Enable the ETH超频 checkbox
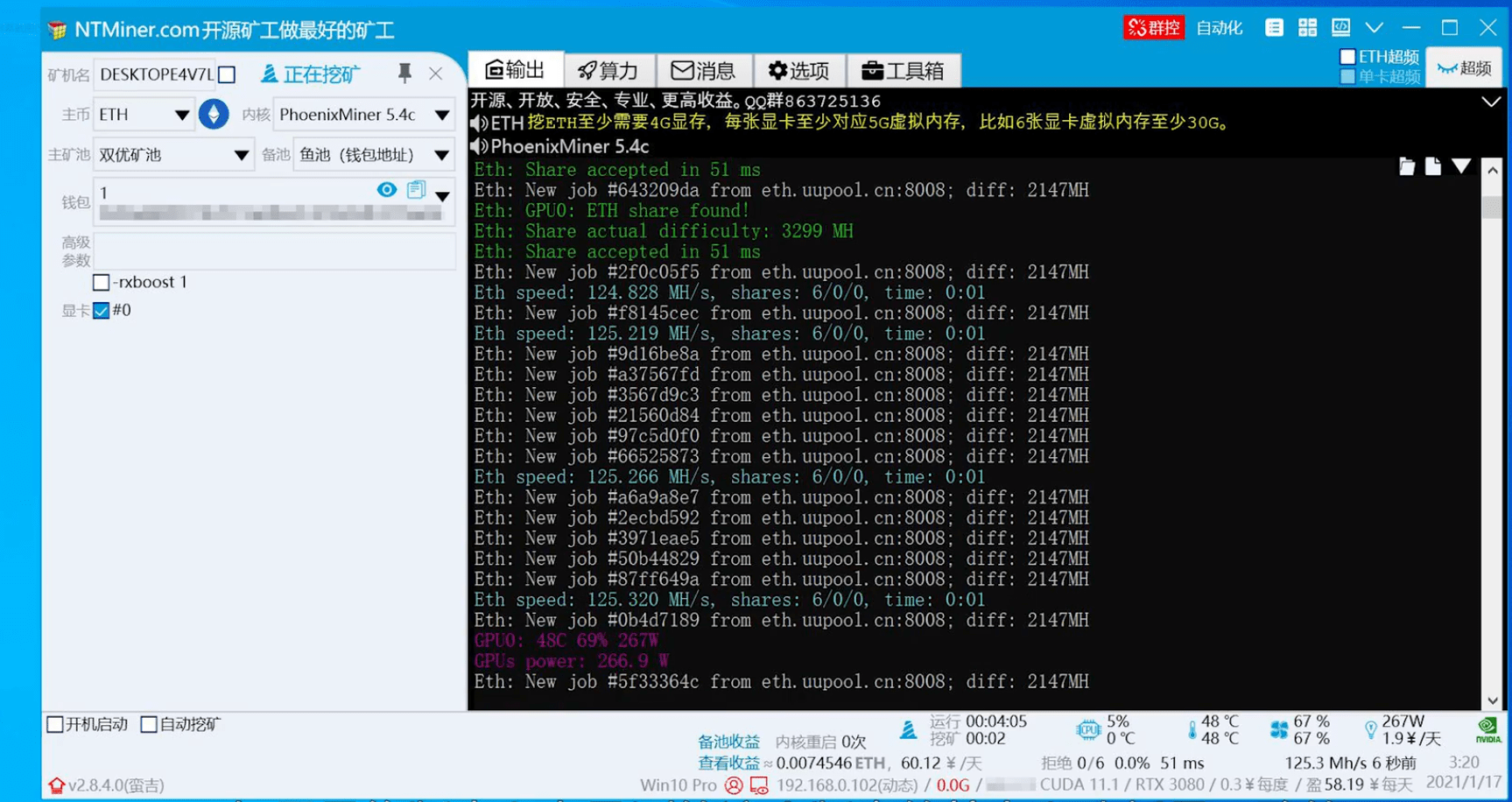Viewport: 1512px width, 802px height. [x=1348, y=57]
